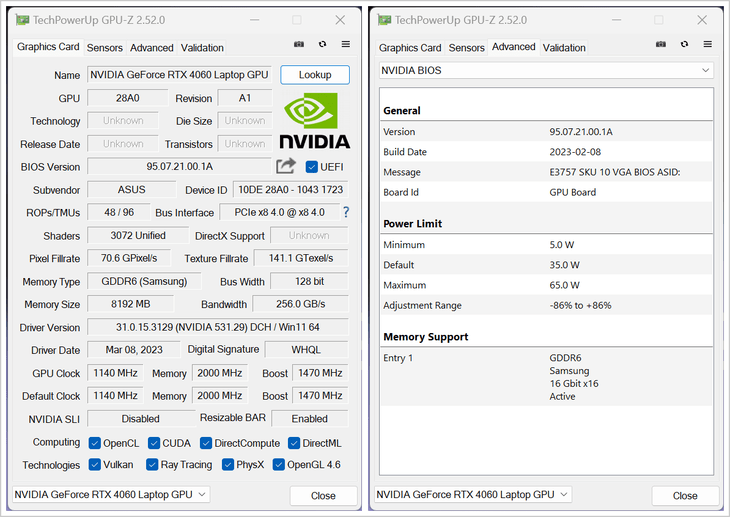Click the camera icon in the NVIDIA BIOS window

point(661,45)
